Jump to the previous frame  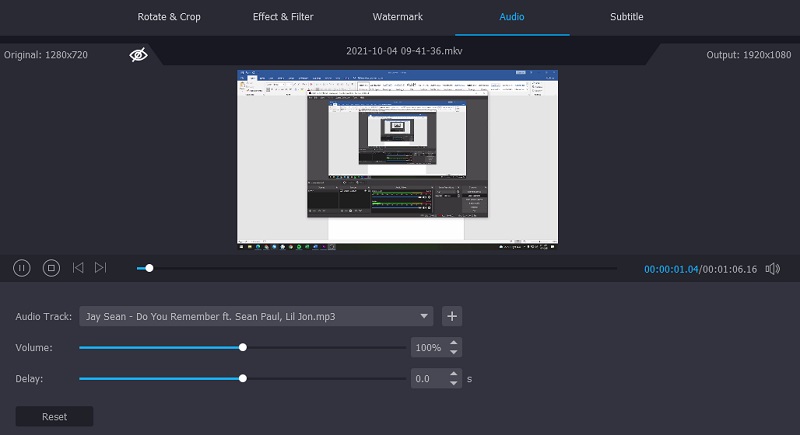point(78,268)
